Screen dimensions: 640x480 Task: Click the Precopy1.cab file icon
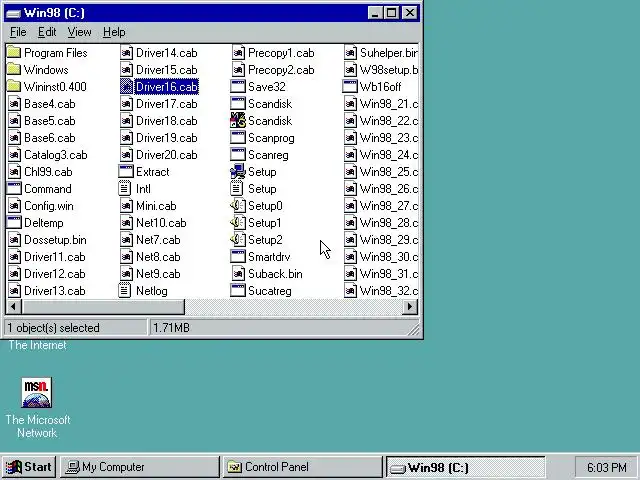point(238,53)
